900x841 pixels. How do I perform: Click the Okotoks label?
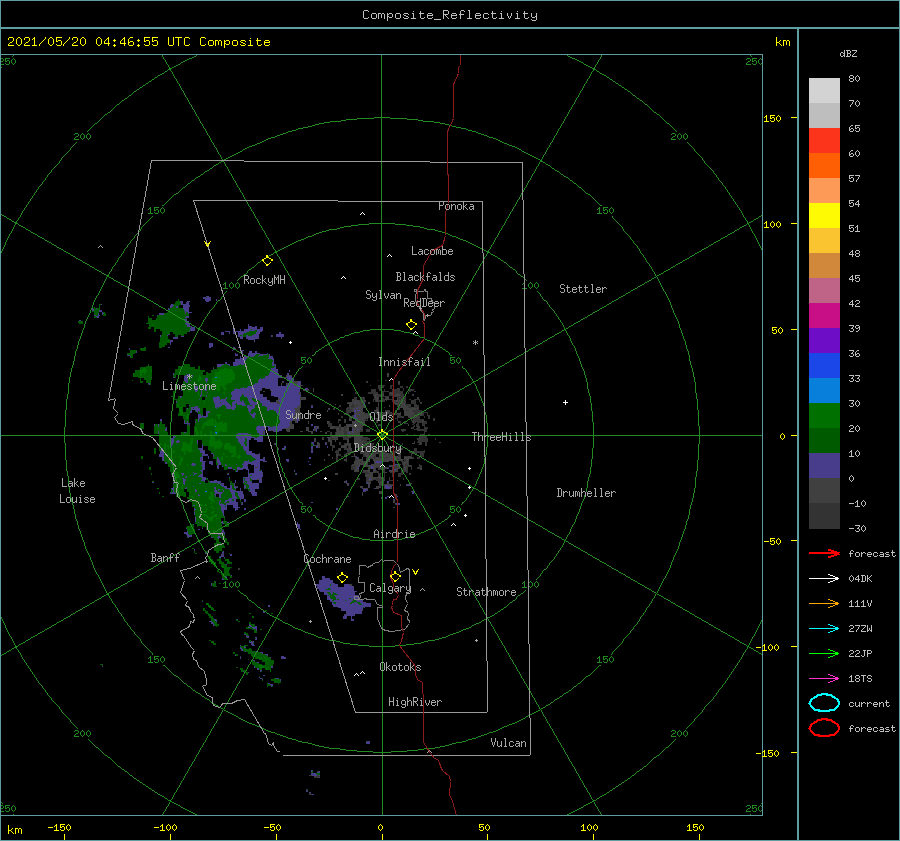[400, 667]
